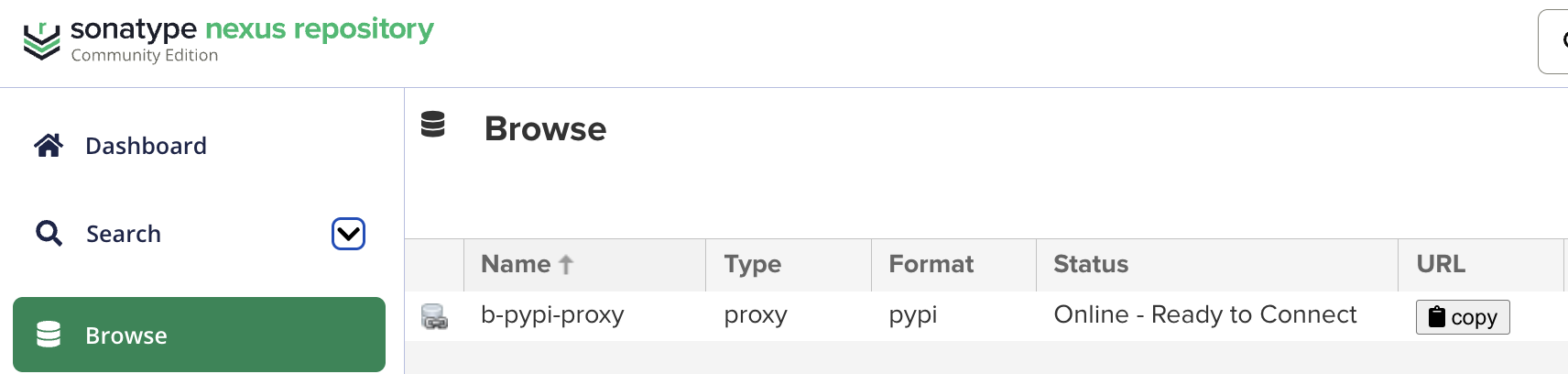Click the Dashboard home icon
Viewport: 1568px width, 374px height.
[49, 145]
